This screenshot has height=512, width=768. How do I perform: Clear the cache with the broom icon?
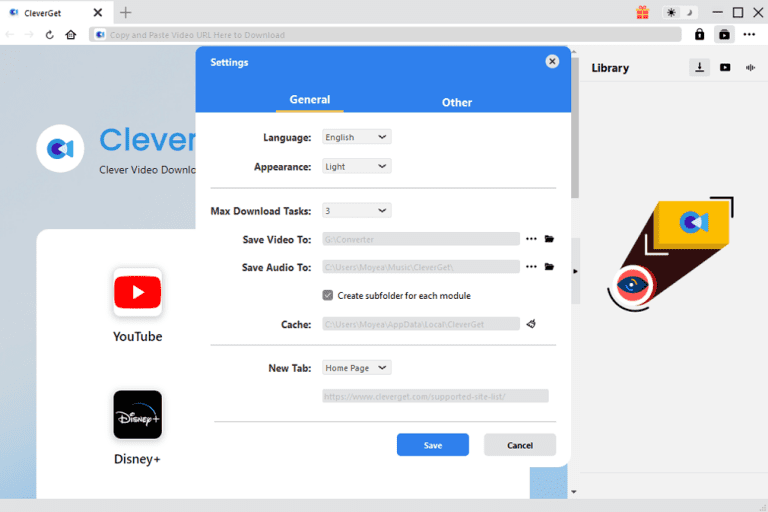coord(532,324)
